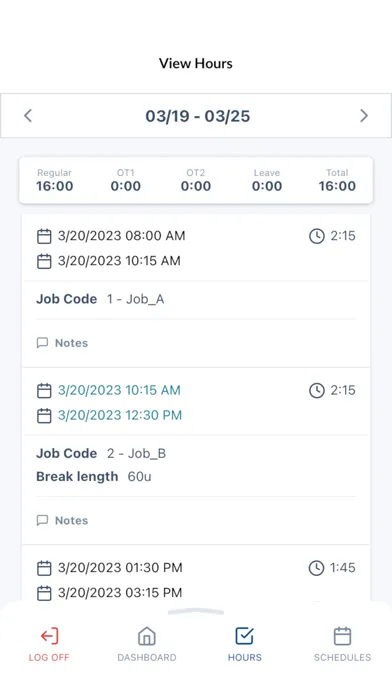The image size is (392, 696).
Task: Tap the clock icon next to 1:45
Action: click(x=317, y=568)
